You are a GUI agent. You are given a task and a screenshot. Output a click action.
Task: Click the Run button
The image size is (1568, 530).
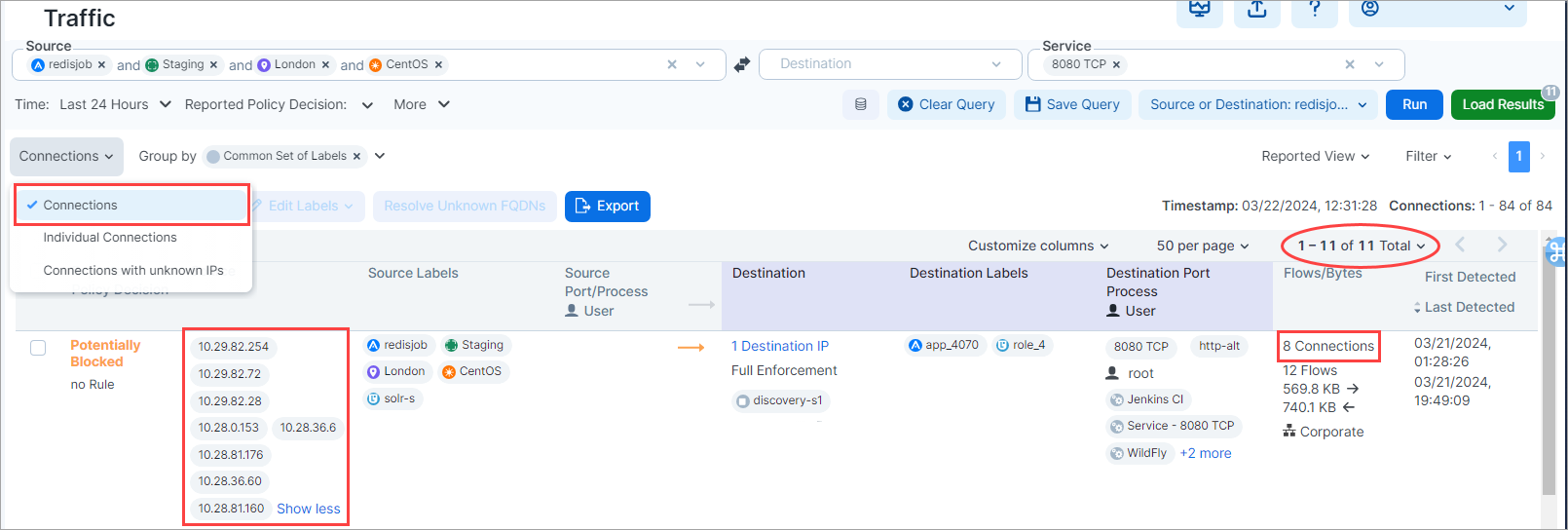tap(1414, 104)
